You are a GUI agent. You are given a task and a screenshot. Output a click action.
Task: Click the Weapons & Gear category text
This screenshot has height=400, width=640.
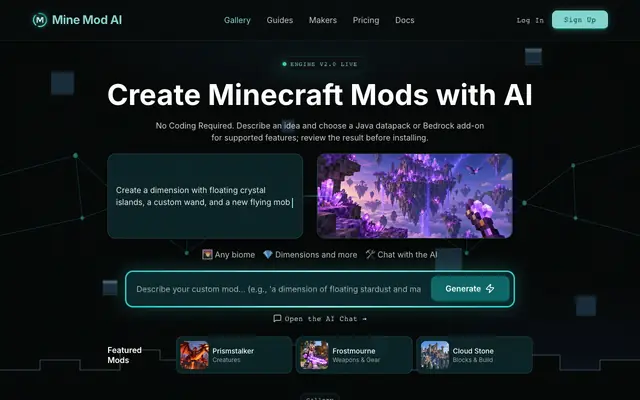(x=356, y=360)
